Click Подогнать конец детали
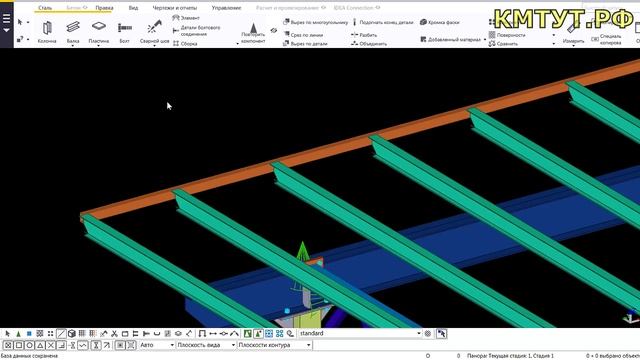 click(x=383, y=22)
